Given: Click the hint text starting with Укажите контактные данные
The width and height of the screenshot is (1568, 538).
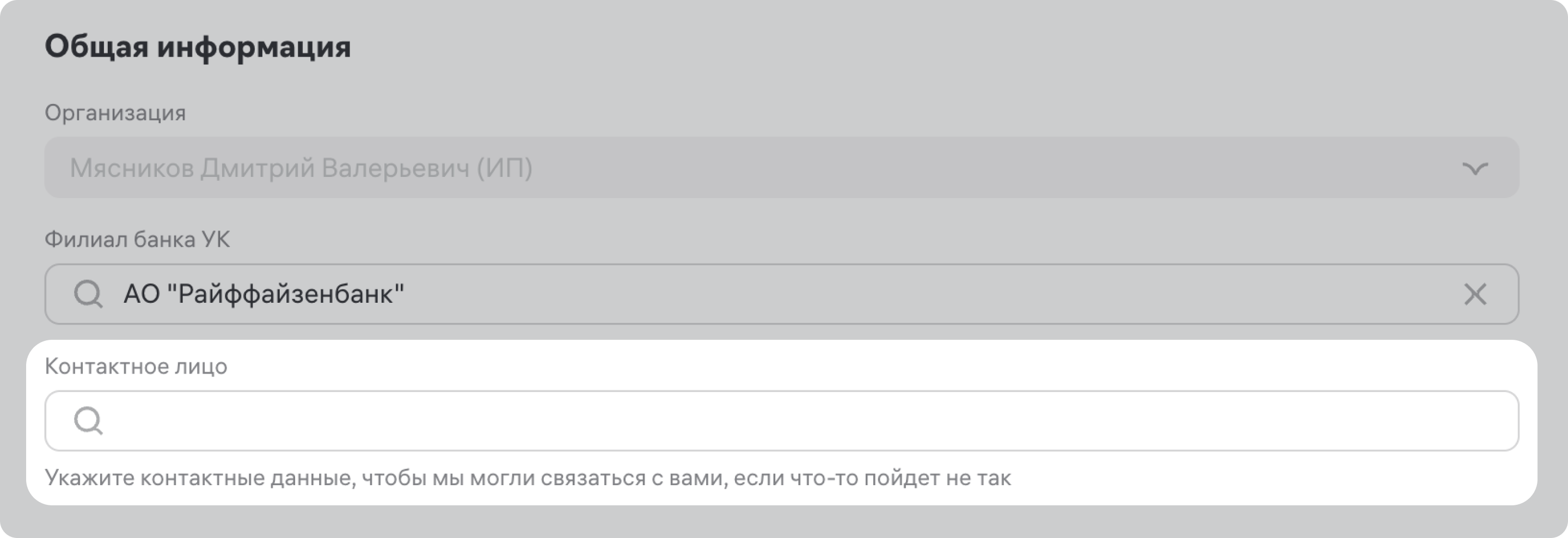Looking at the screenshot, I should coord(528,478).
